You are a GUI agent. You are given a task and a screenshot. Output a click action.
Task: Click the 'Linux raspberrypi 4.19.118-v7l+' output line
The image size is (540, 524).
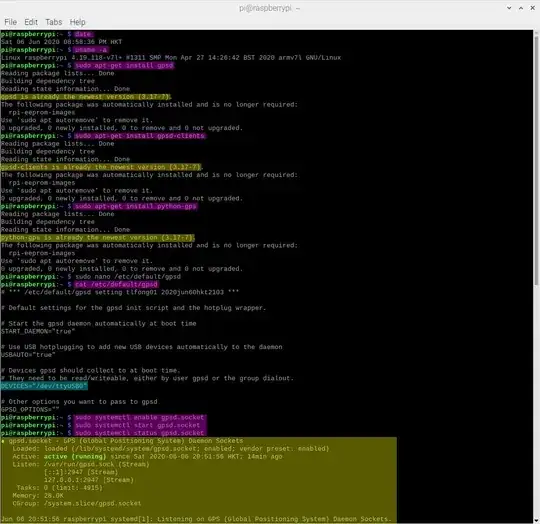171,58
